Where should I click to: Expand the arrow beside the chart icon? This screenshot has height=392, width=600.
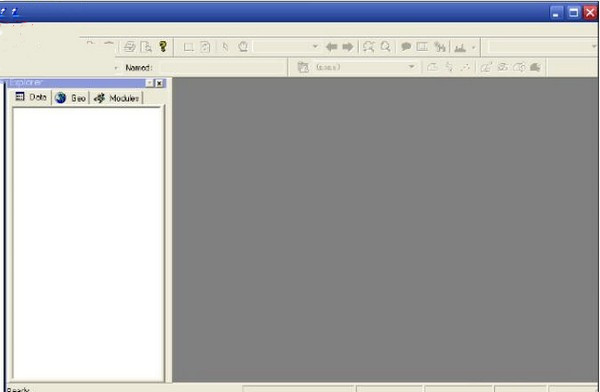click(x=473, y=47)
